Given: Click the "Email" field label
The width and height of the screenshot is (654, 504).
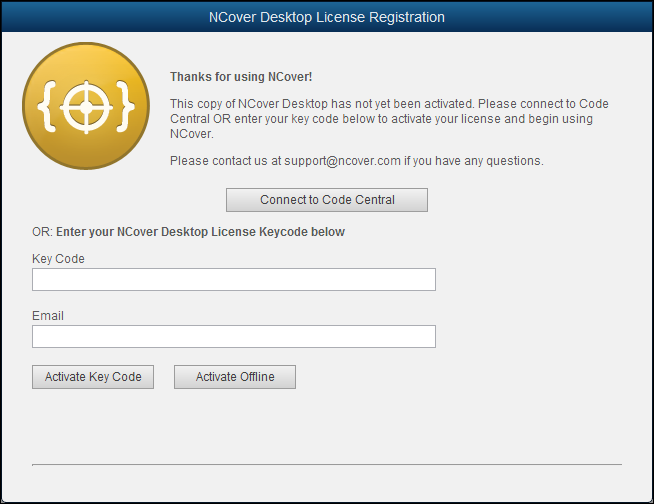Looking at the screenshot, I should point(48,316).
